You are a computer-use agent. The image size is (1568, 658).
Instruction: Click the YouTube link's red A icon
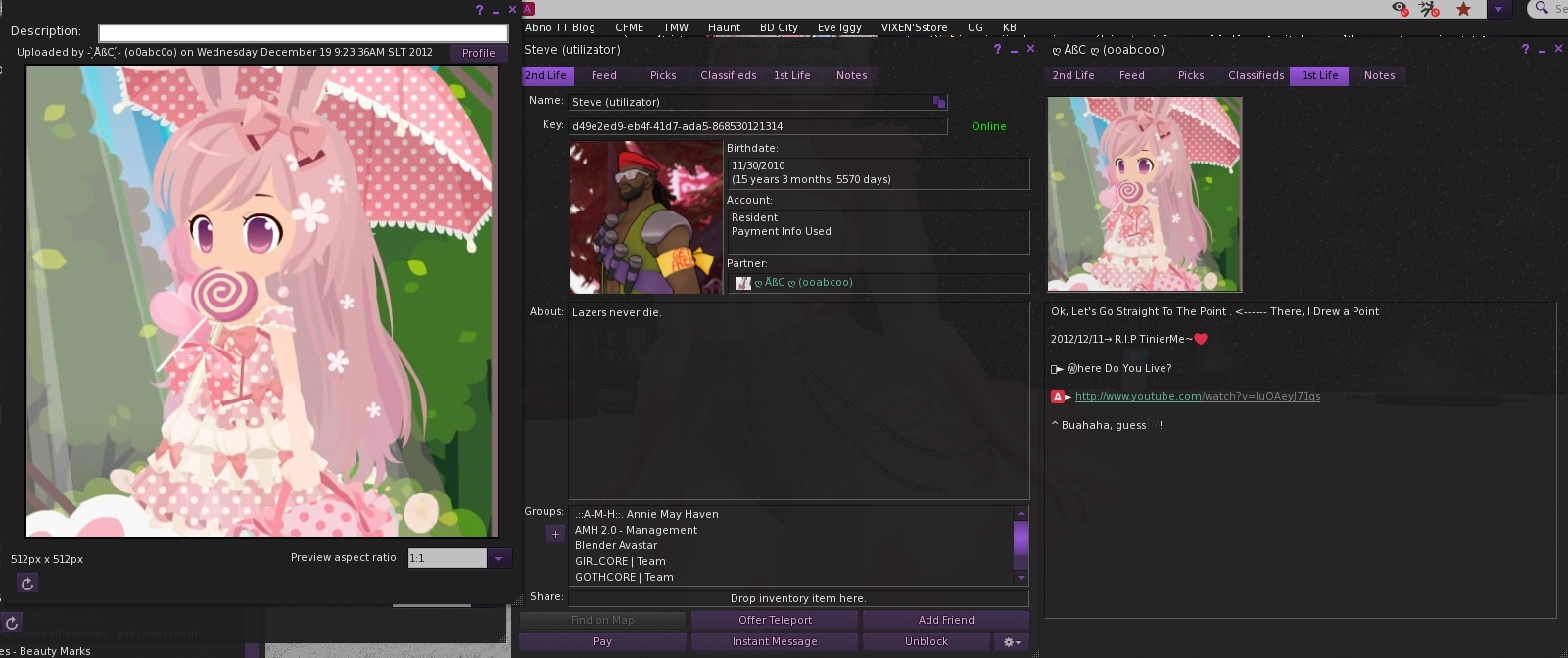1058,397
